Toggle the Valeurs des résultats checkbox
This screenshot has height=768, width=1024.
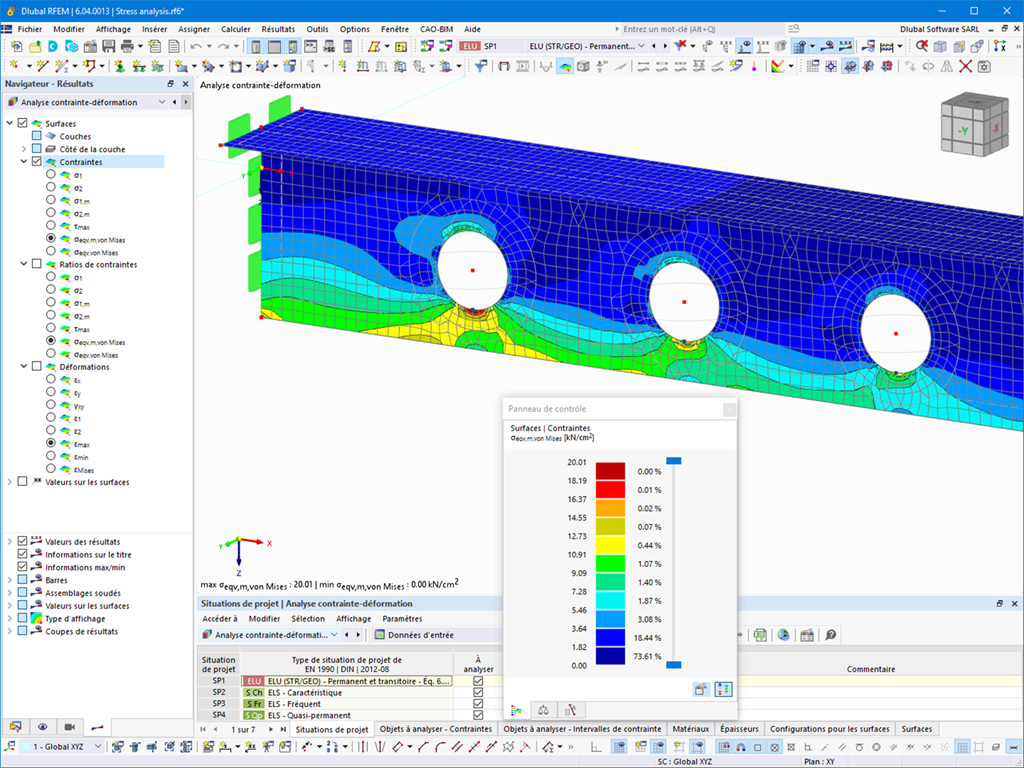coord(23,541)
